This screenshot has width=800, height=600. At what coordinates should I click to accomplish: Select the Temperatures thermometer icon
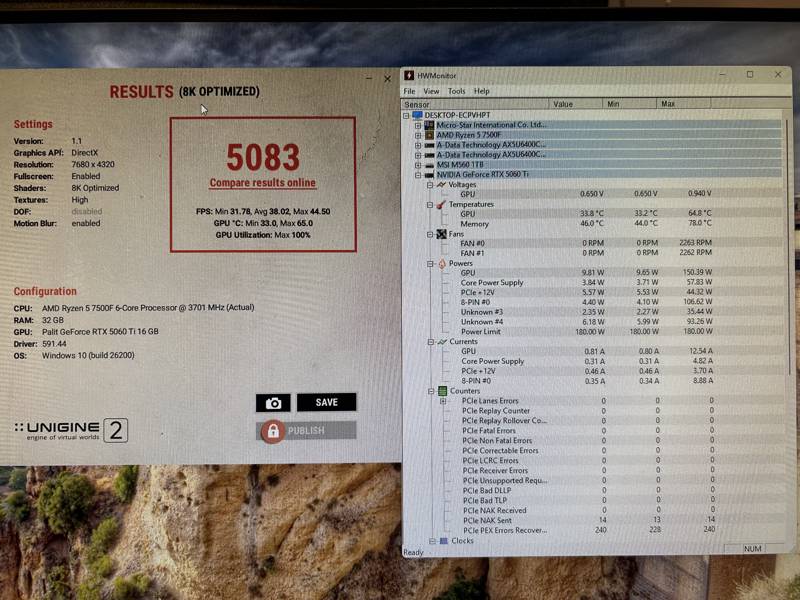tap(441, 204)
